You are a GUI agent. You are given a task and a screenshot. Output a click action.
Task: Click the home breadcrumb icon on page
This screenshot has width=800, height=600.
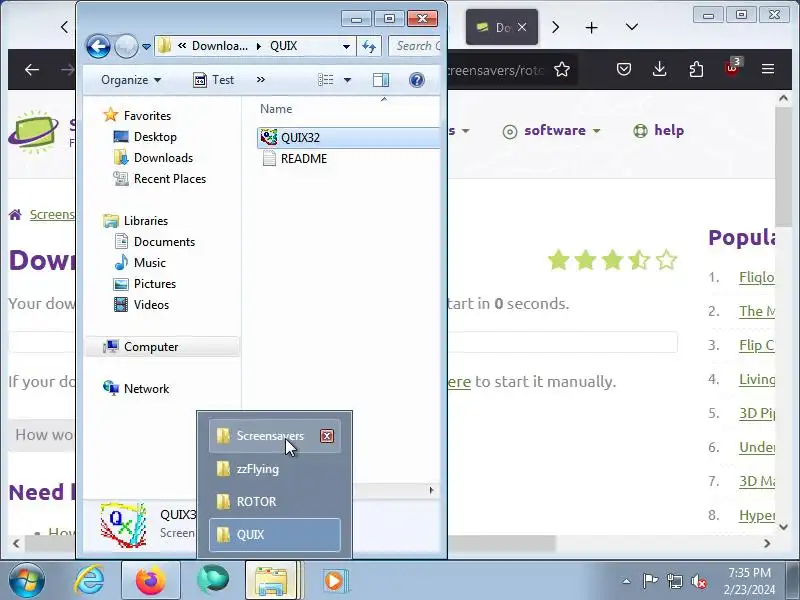[15, 214]
